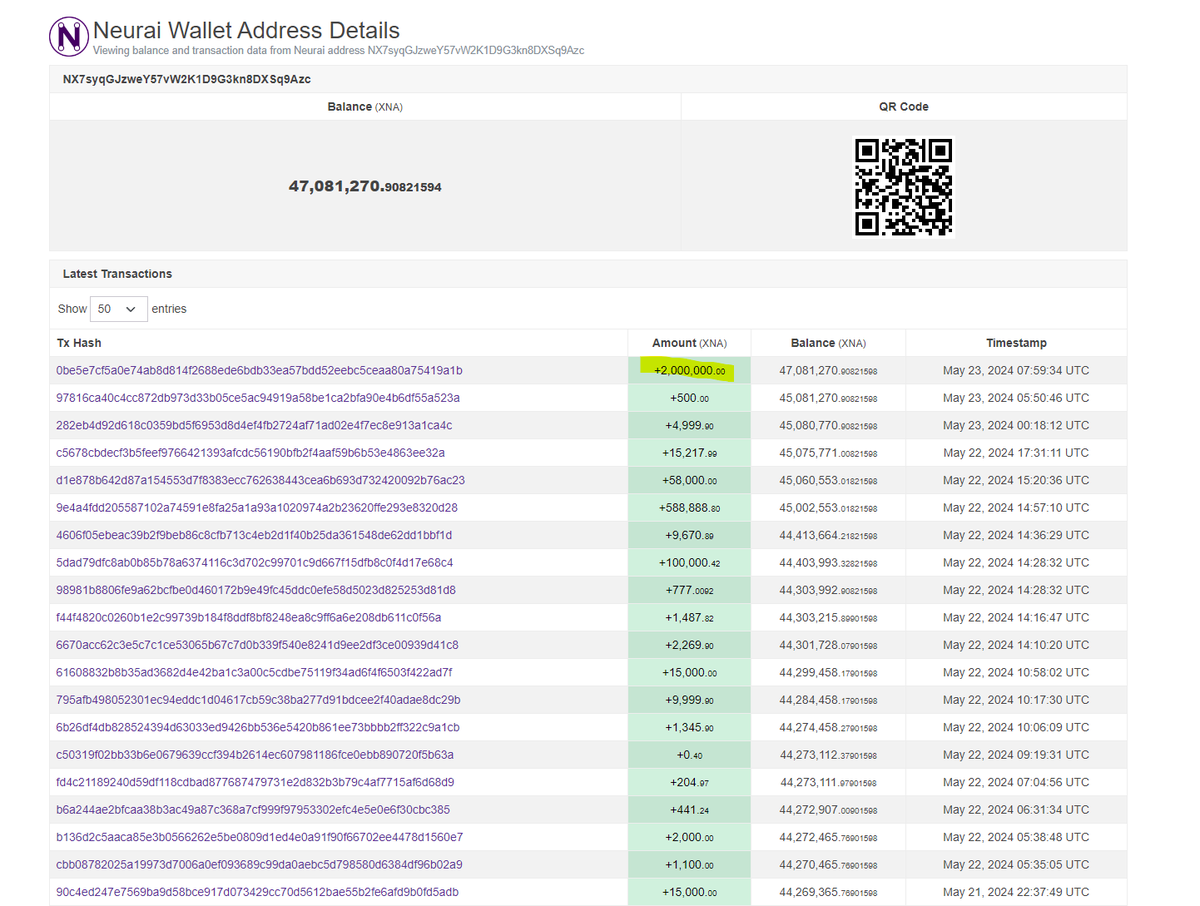Open transaction 282eb4d92d618c0359bd5f hash link
The height and width of the screenshot is (906, 1200).
point(254,425)
